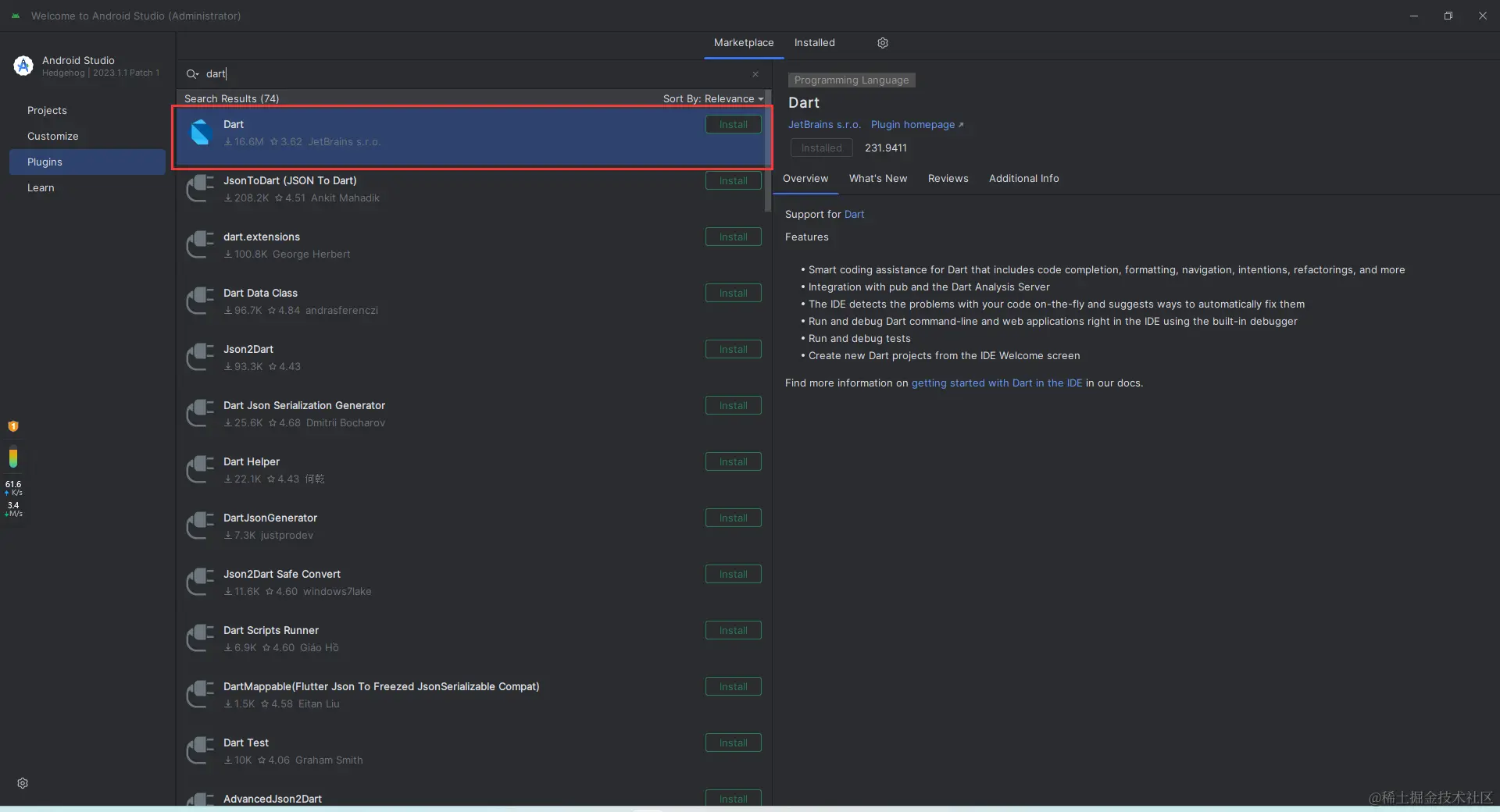The height and width of the screenshot is (812, 1500).
Task: Install the Dart Data Class plugin
Action: pos(734,293)
